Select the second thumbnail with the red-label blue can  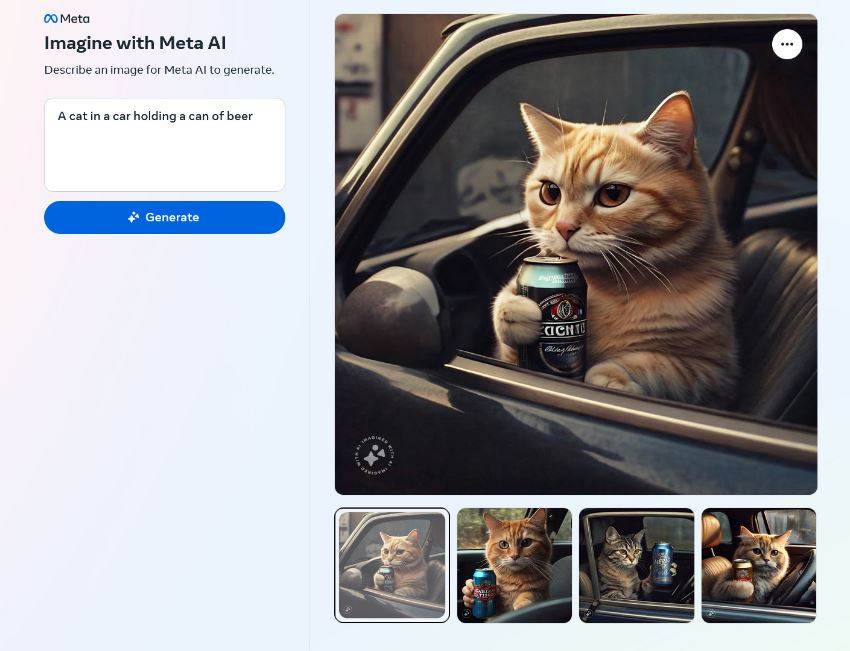[514, 565]
